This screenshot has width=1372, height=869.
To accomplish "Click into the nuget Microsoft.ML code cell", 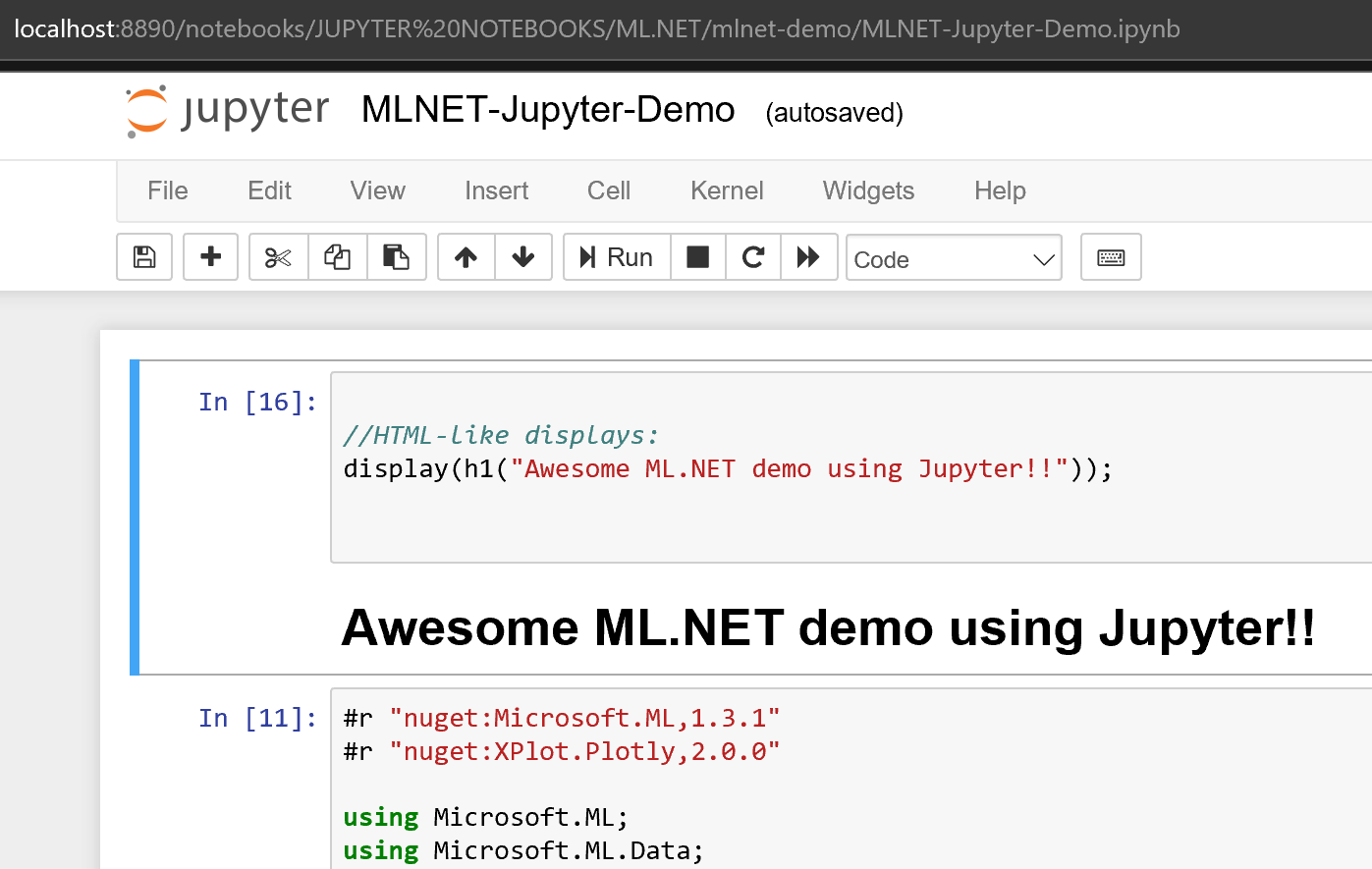I will tap(851, 779).
